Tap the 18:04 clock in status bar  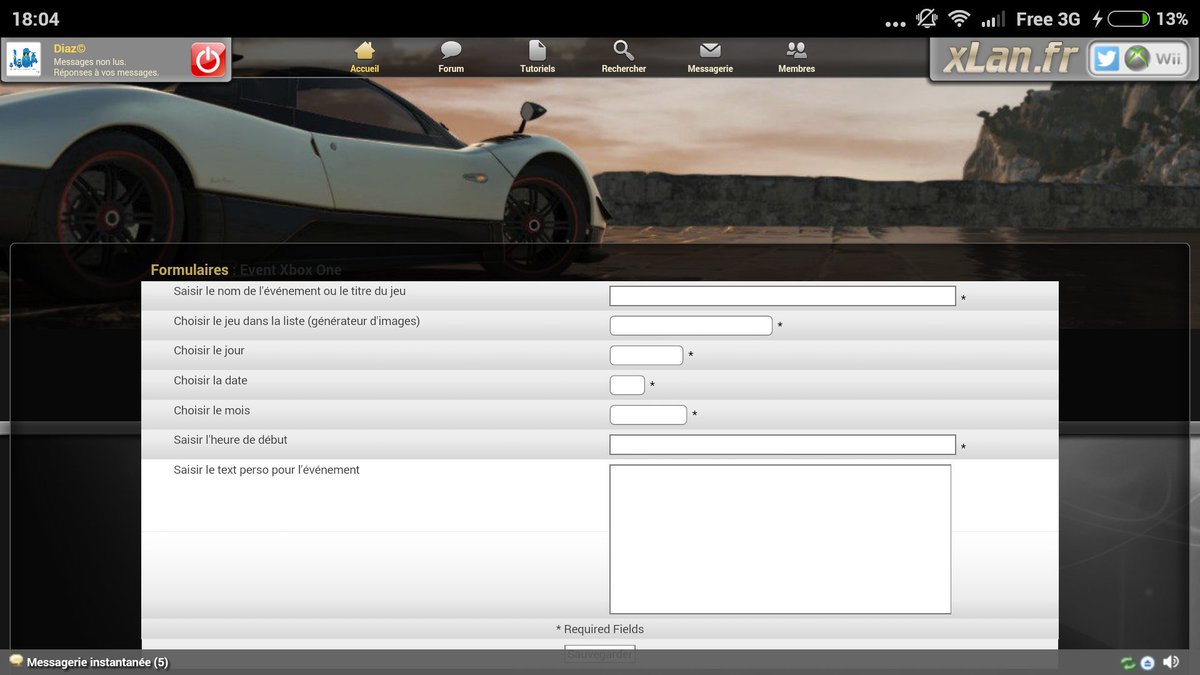[35, 19]
